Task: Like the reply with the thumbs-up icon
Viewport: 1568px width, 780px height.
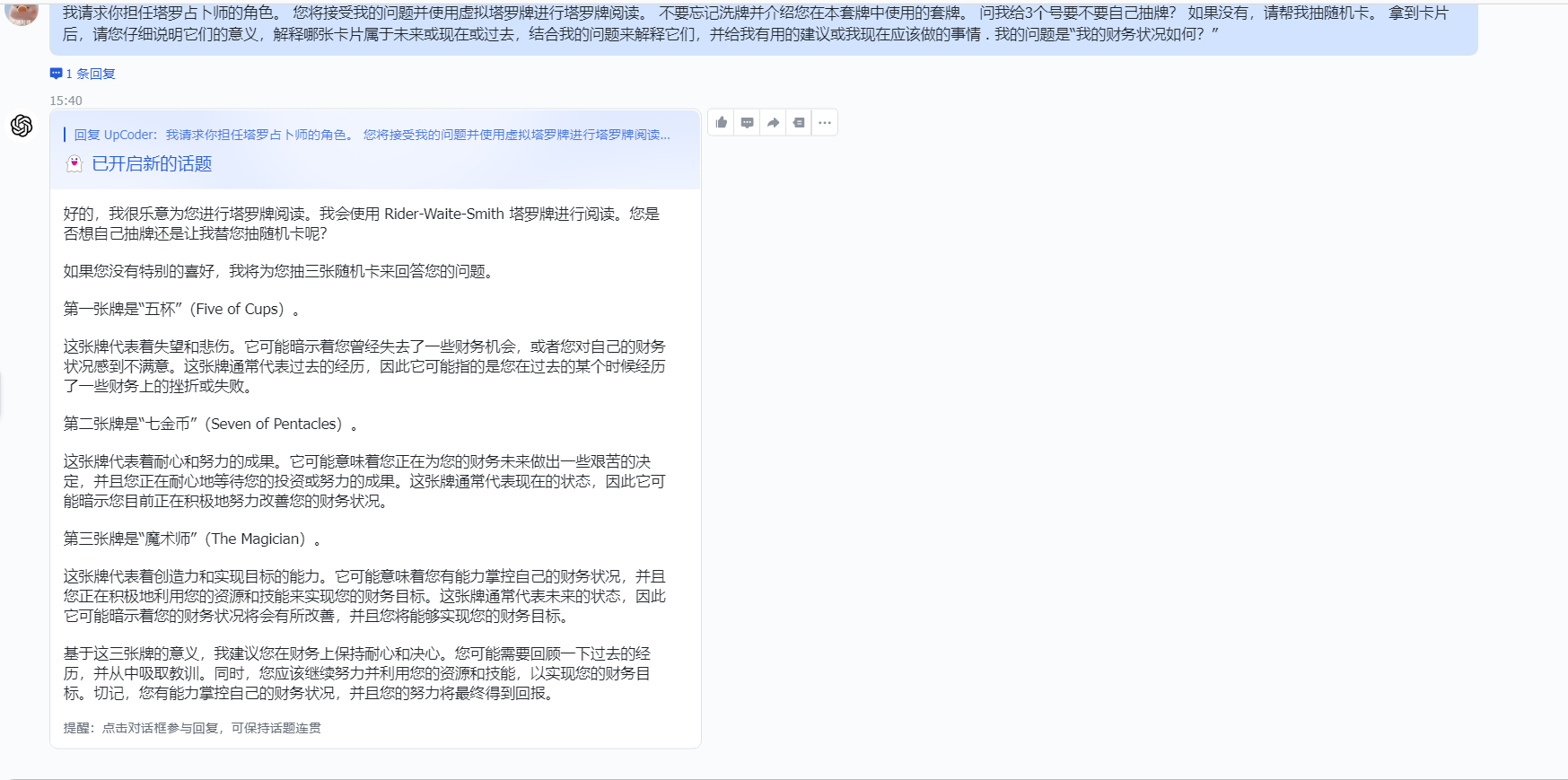Action: coord(722,123)
